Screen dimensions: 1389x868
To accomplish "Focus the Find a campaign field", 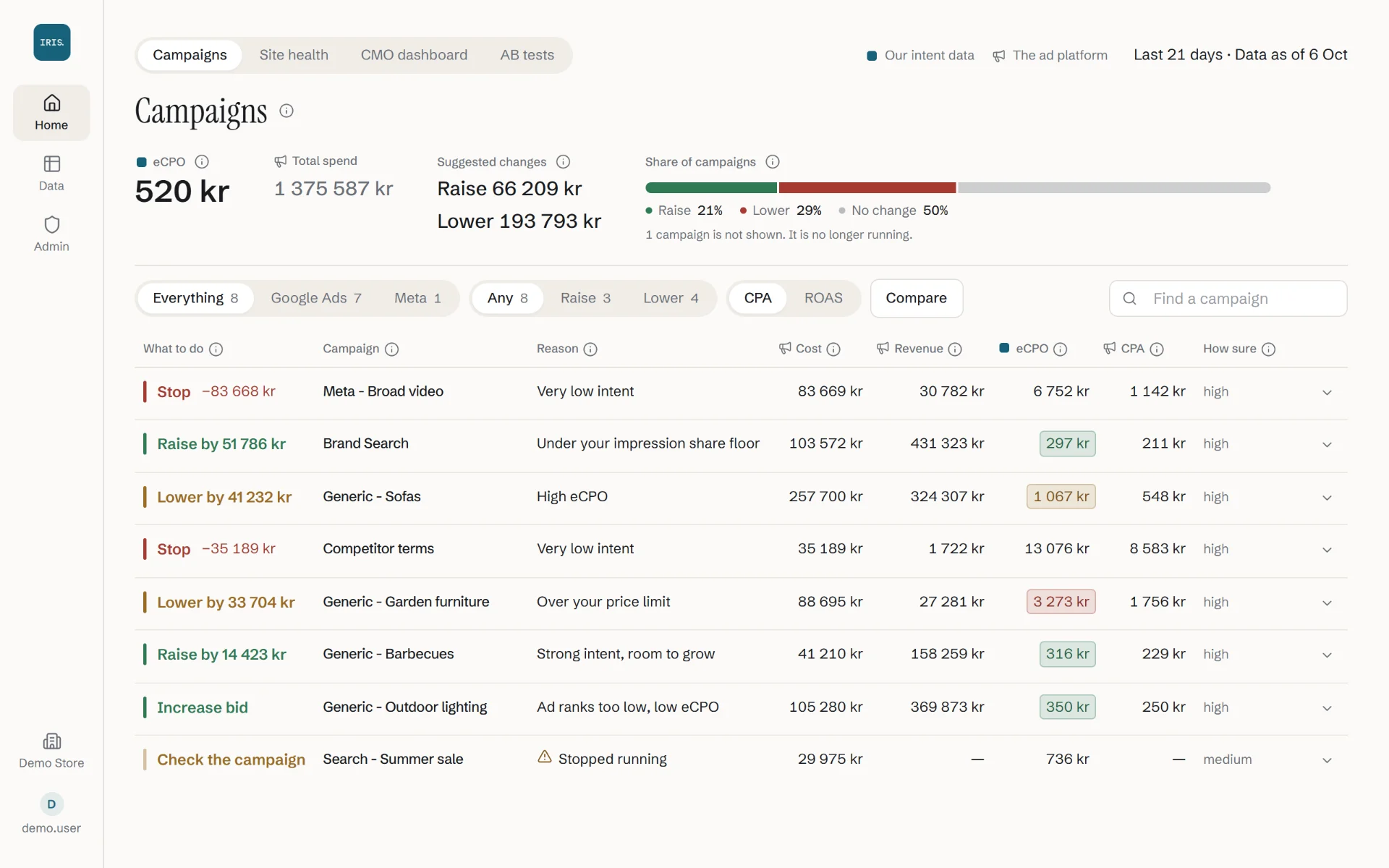I will point(1228,298).
